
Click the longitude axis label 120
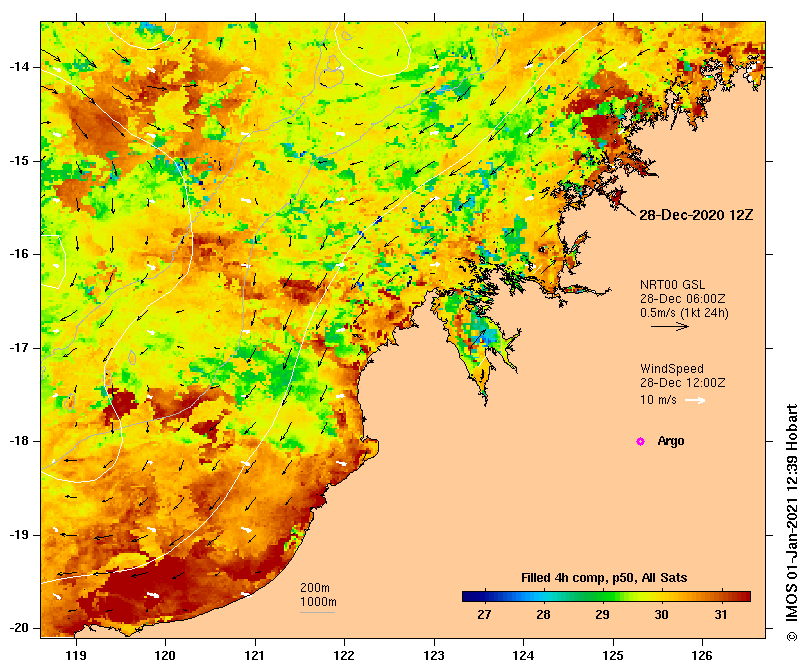pos(165,655)
